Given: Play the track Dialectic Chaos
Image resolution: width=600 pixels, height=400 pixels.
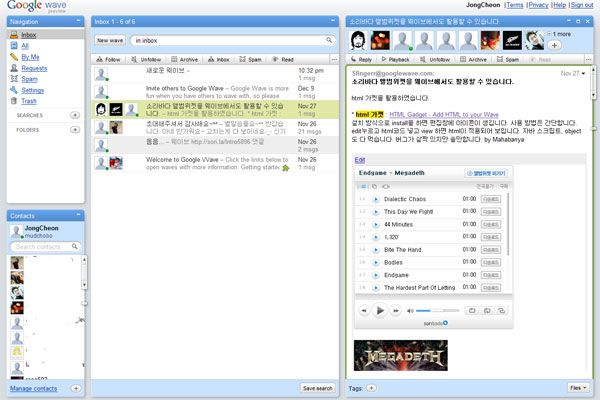Looking at the screenshot, I should (376, 199).
